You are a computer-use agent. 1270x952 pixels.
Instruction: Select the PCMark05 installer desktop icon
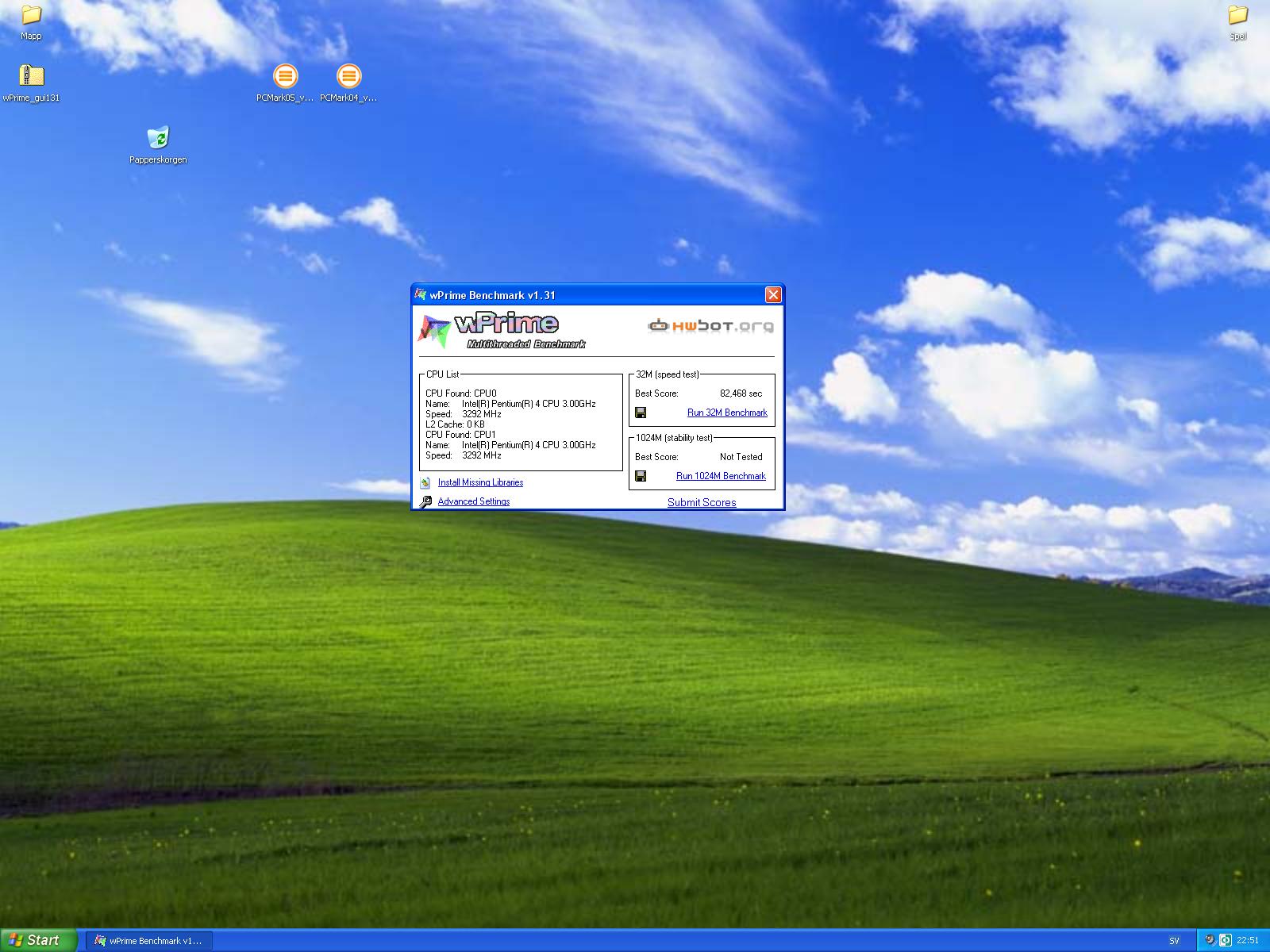(285, 83)
